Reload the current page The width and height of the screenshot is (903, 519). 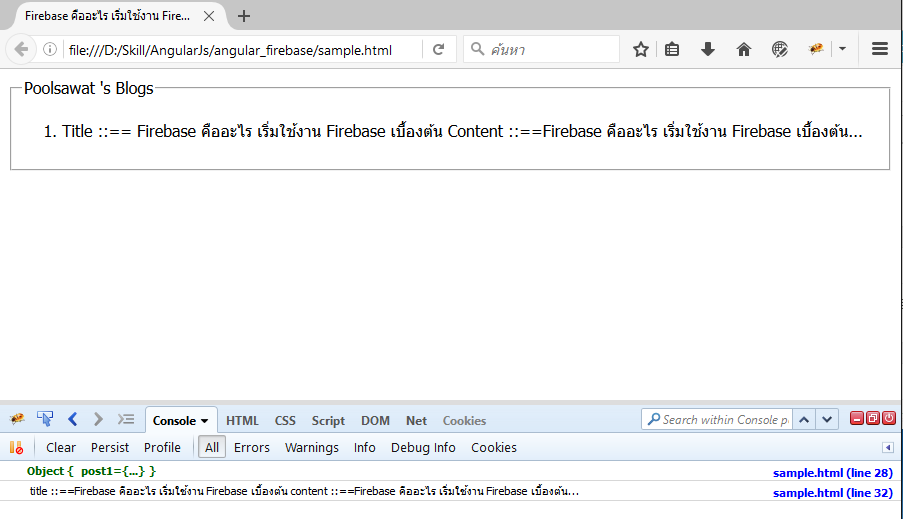(x=438, y=50)
